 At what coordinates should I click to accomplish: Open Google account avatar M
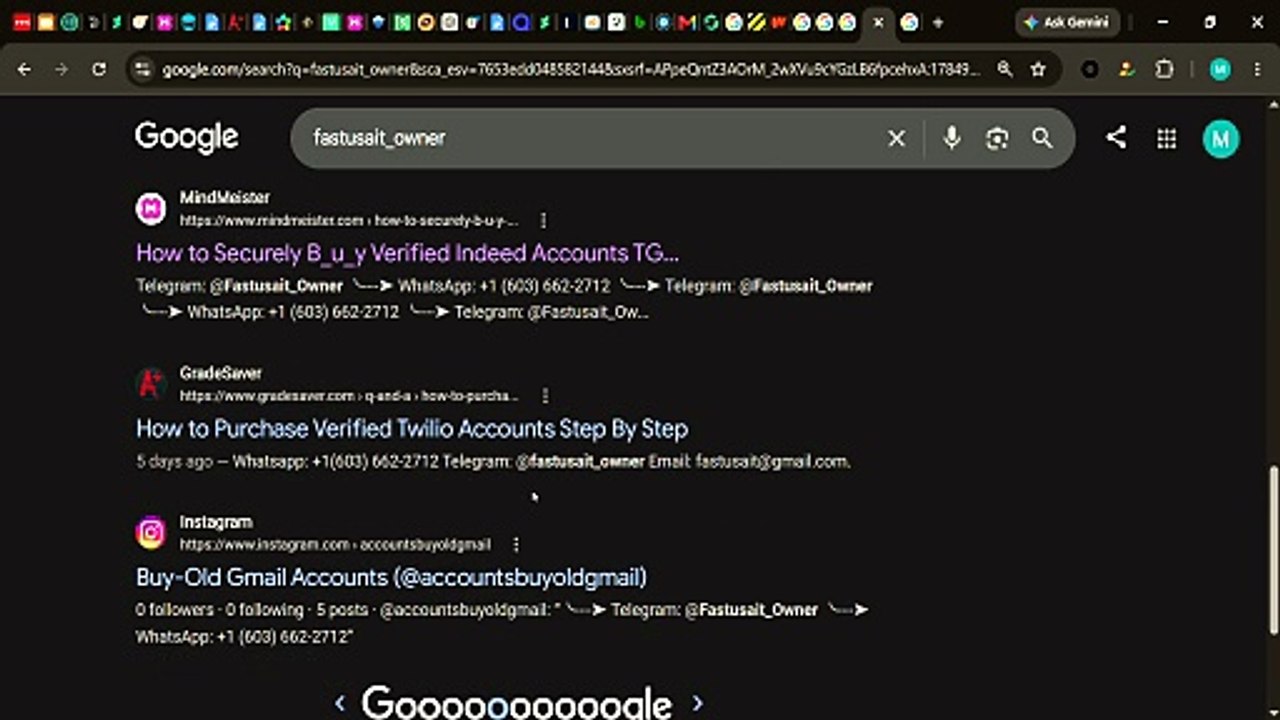click(x=1220, y=139)
